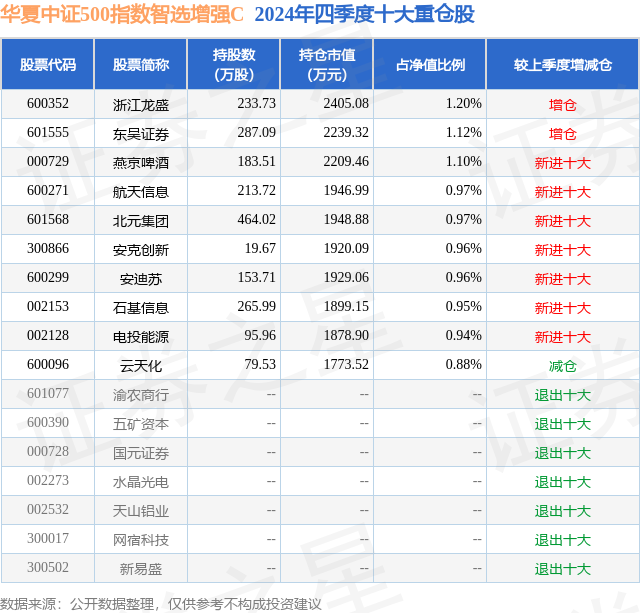Select stock code 600096

coord(48,364)
